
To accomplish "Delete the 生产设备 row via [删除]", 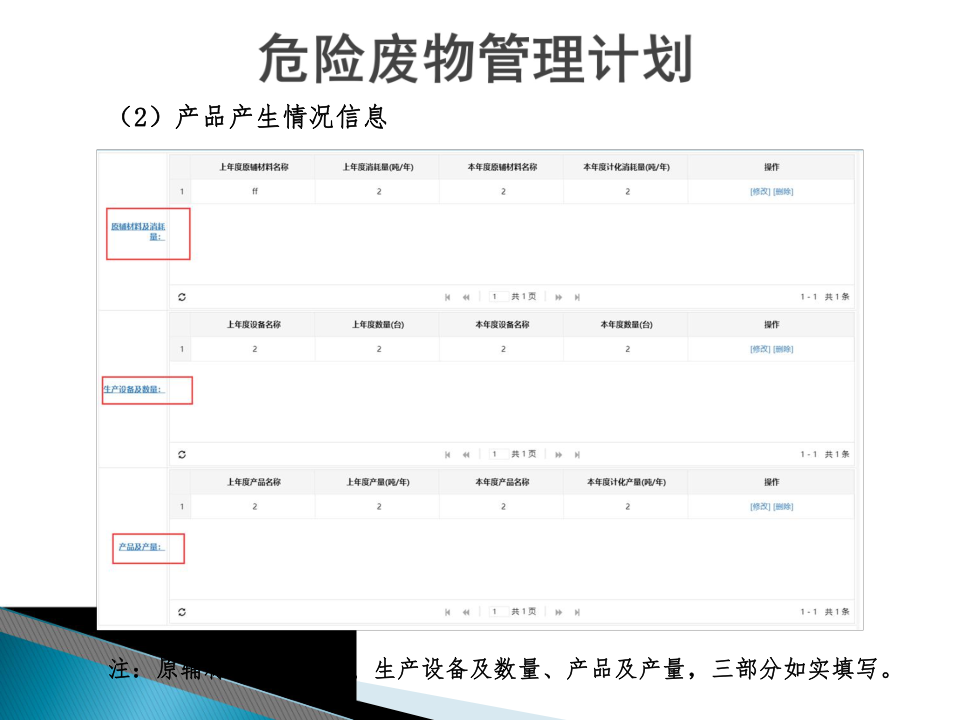I will coord(783,349).
